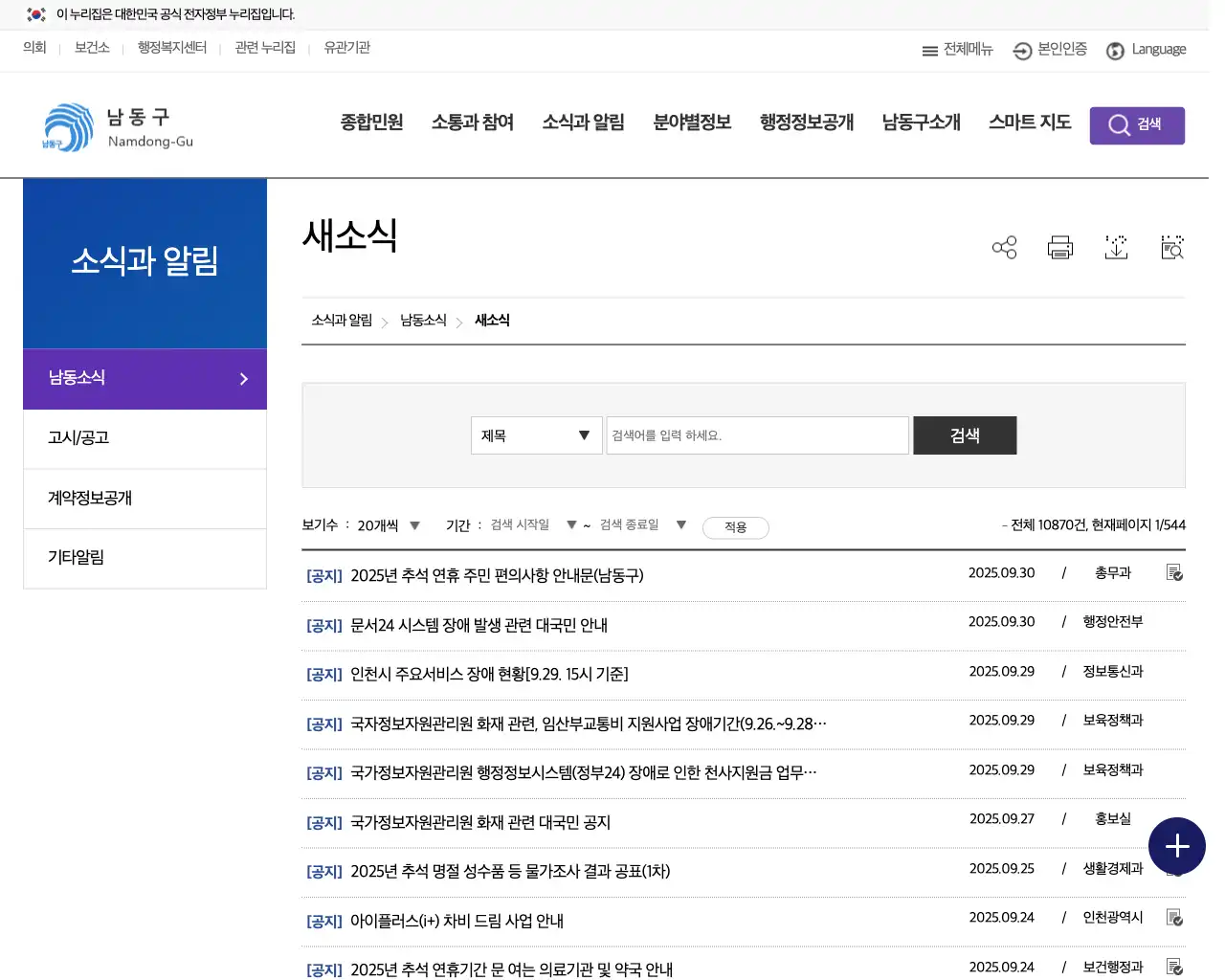
Task: Open the 소식과 알림 menu tab
Action: [583, 122]
